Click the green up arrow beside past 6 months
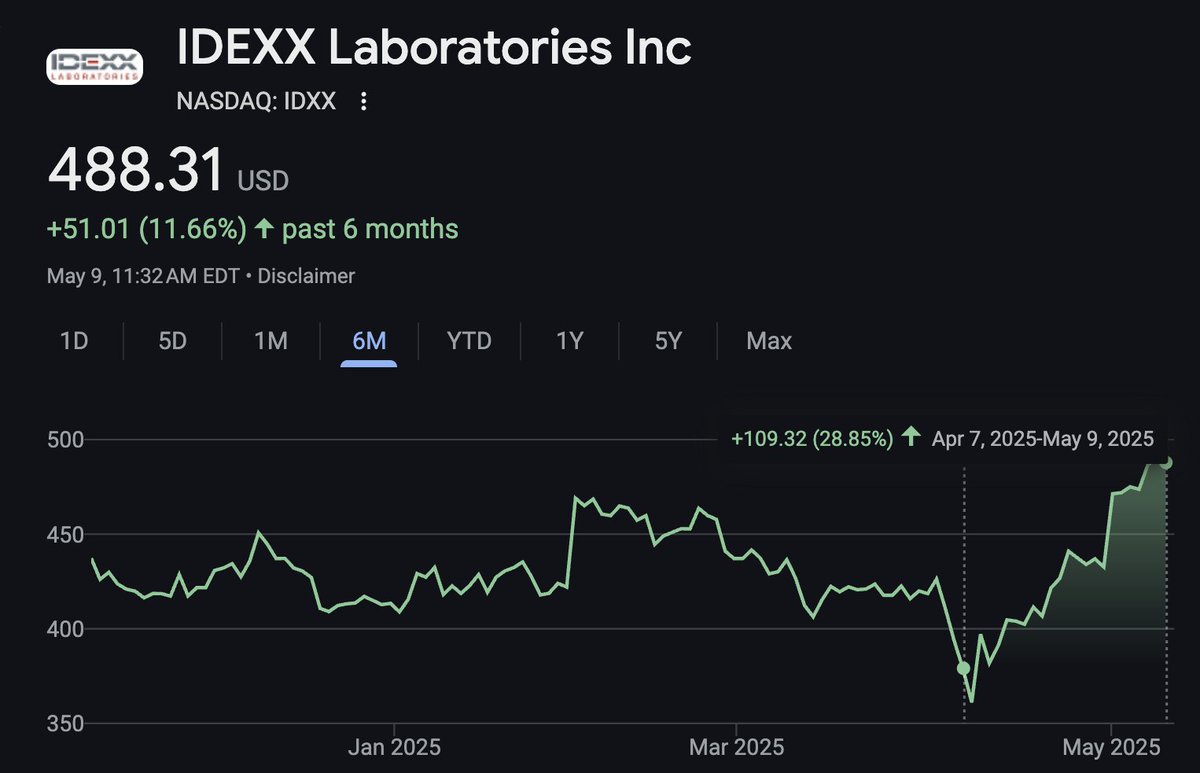 (264, 229)
